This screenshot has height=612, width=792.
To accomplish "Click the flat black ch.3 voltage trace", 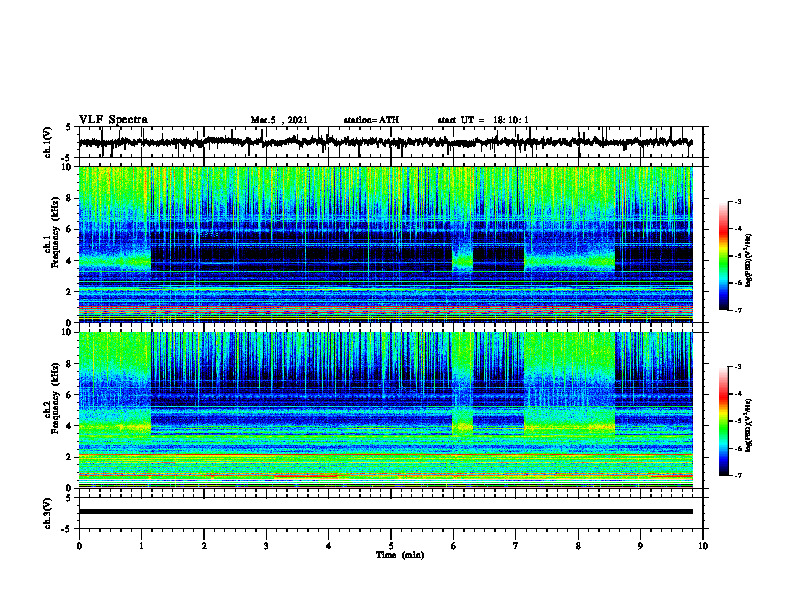I will [385, 512].
